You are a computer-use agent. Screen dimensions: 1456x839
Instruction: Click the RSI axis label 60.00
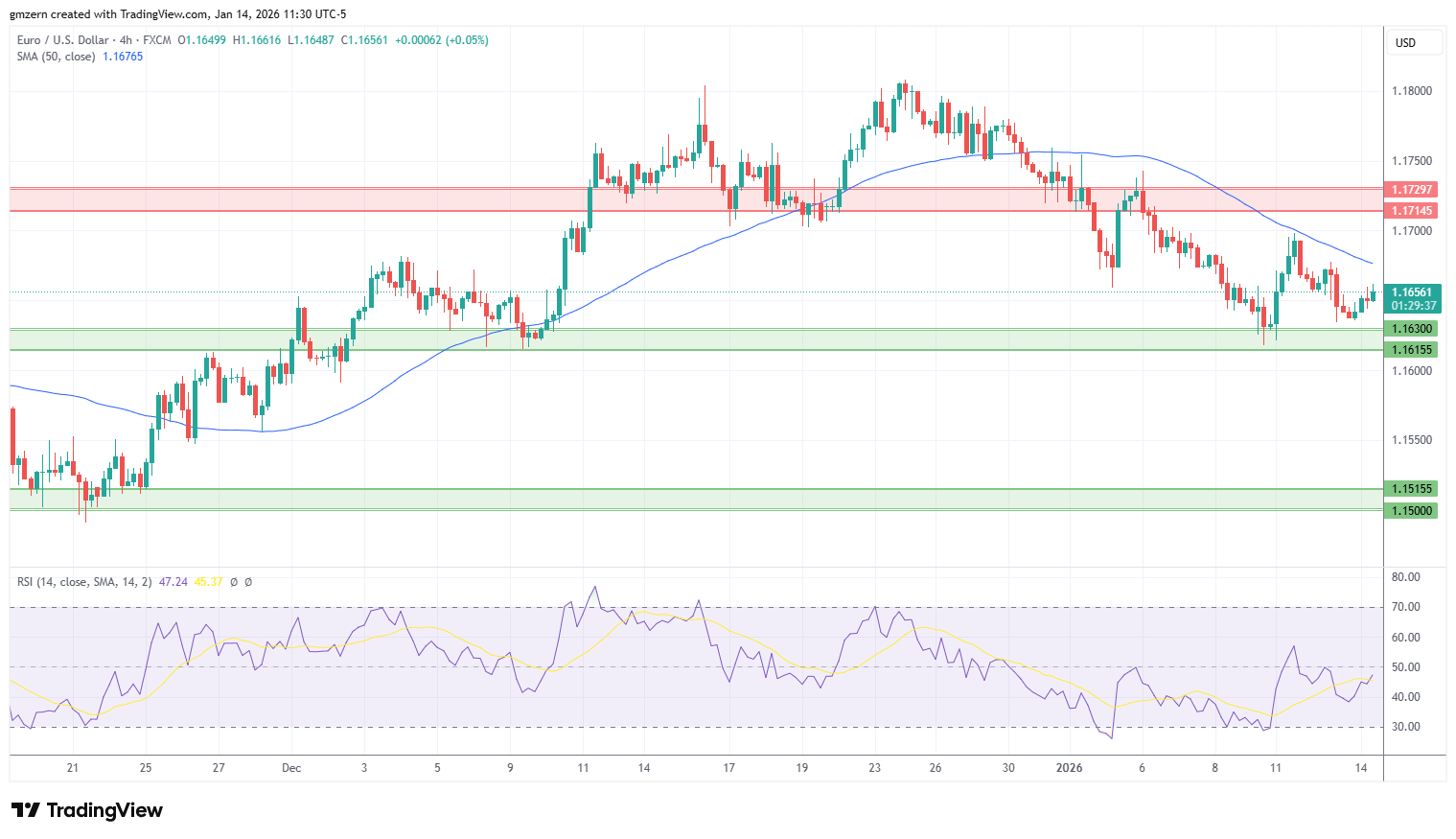point(1406,638)
